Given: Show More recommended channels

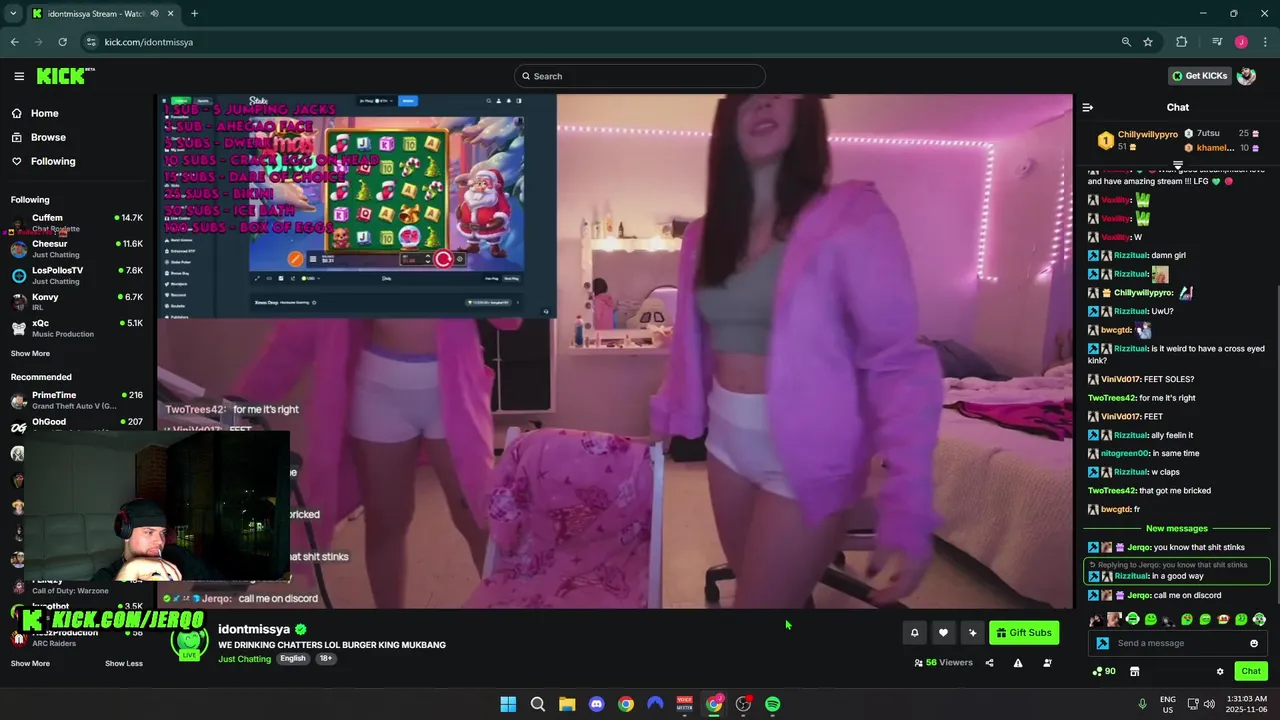Looking at the screenshot, I should click(x=30, y=663).
